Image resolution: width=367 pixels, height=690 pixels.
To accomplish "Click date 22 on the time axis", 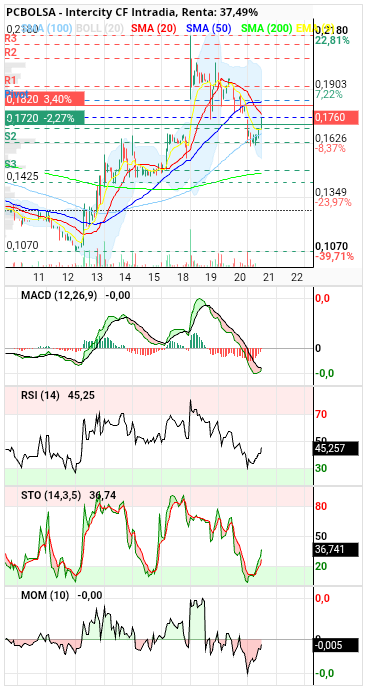I will tap(297, 277).
